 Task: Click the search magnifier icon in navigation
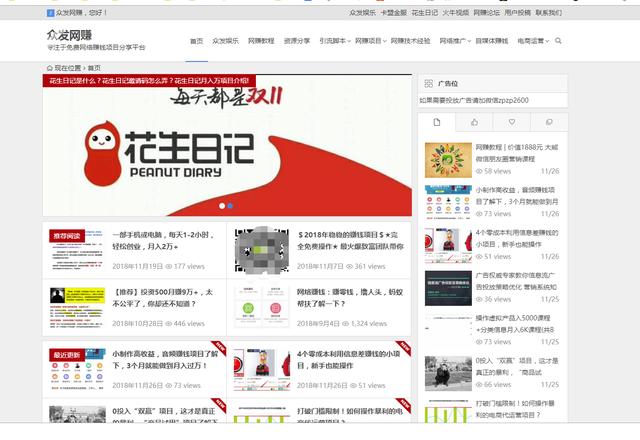(x=558, y=41)
